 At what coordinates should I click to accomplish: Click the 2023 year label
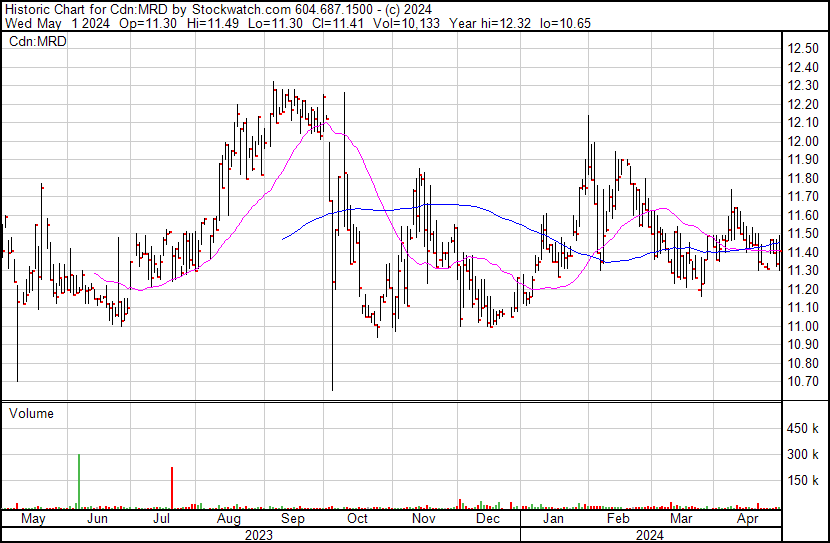(x=259, y=535)
